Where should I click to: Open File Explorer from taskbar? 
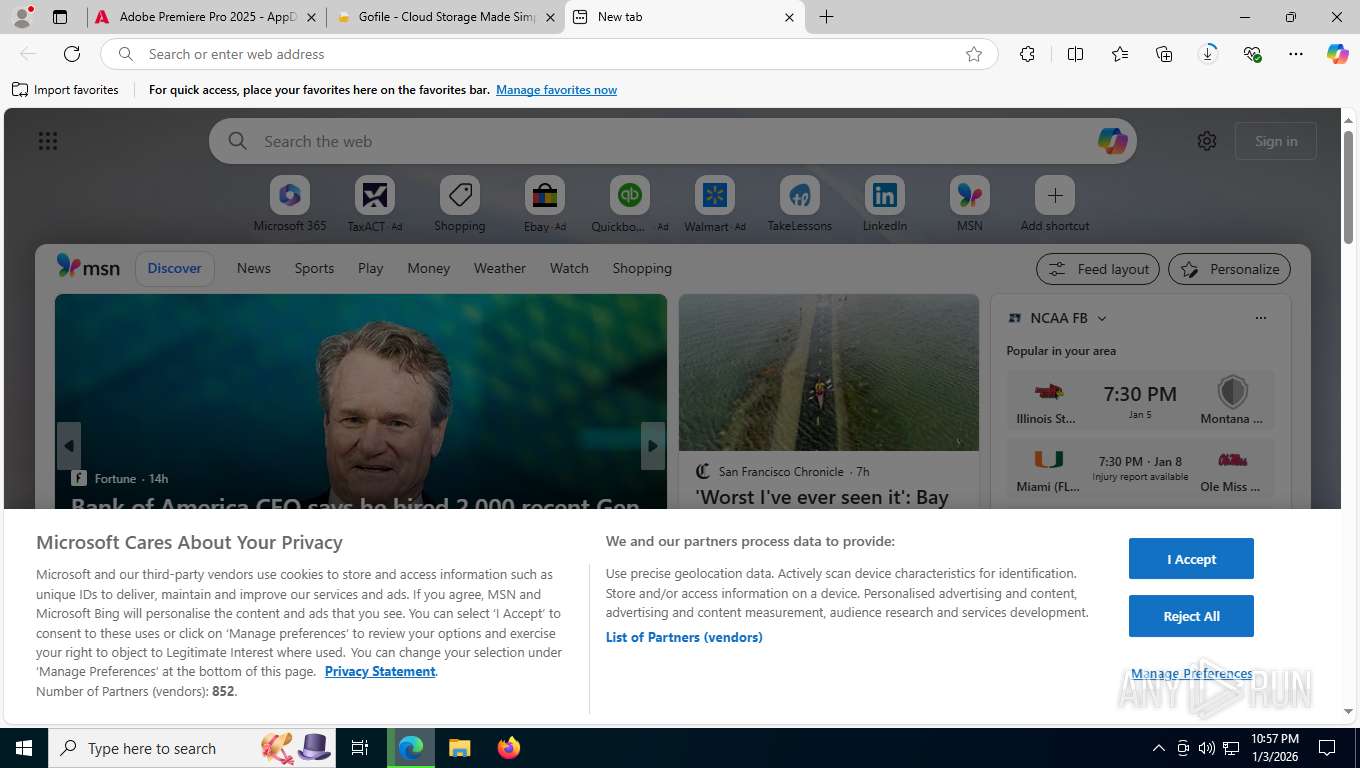click(x=459, y=748)
